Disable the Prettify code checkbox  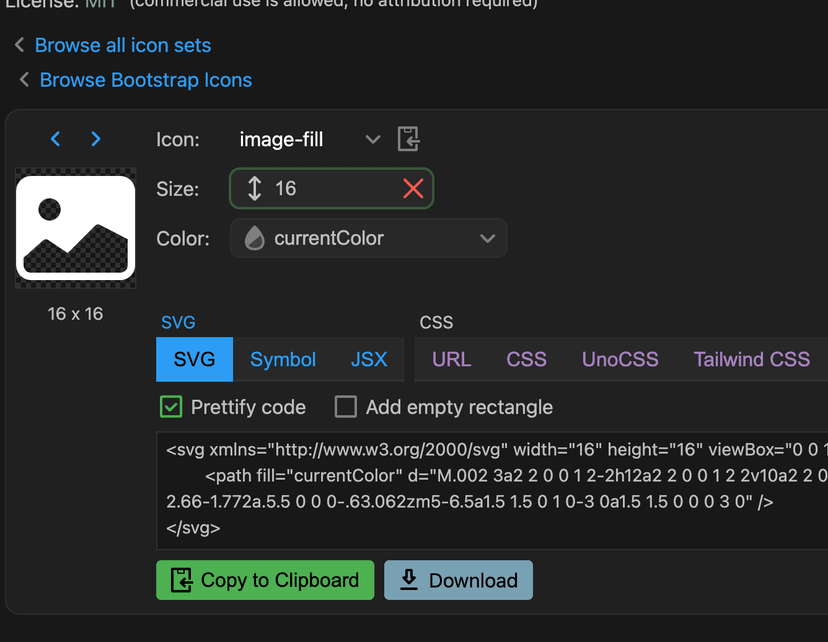coord(170,407)
